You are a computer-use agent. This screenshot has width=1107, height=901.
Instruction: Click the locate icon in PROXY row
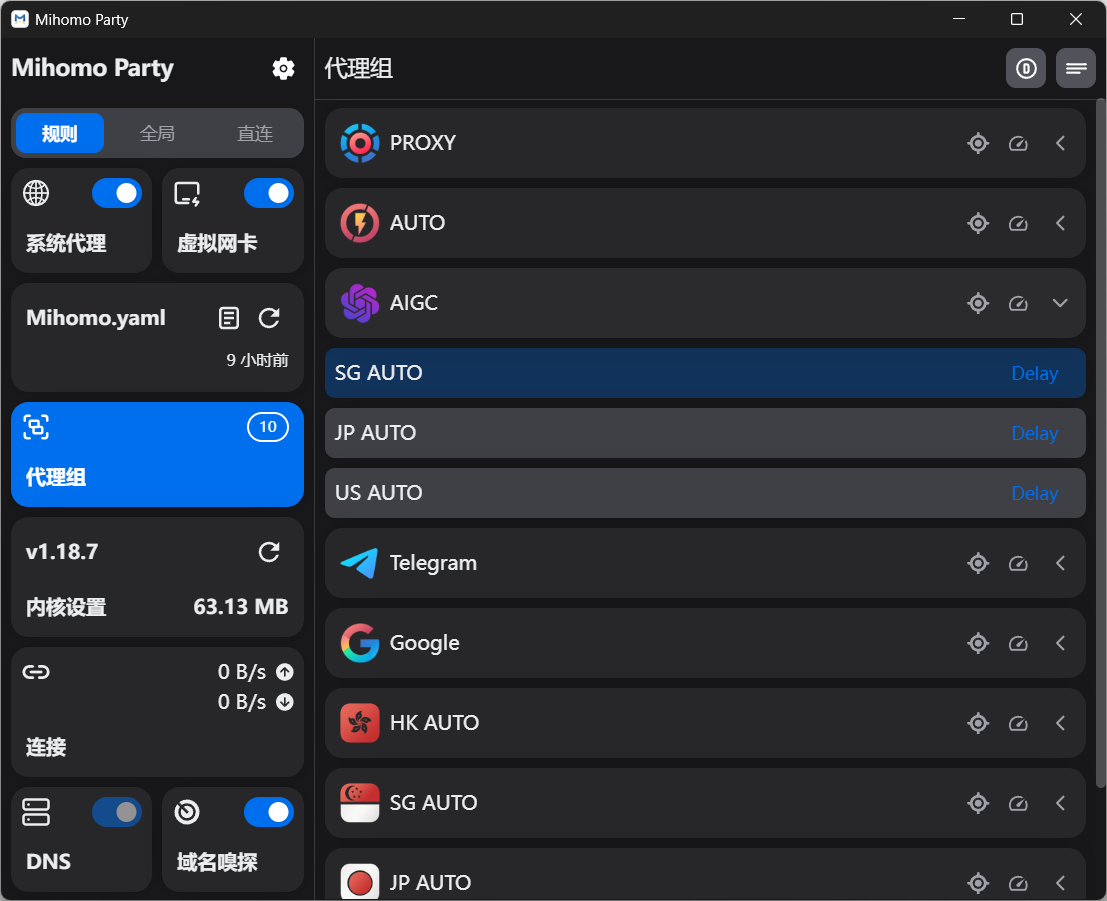978,143
